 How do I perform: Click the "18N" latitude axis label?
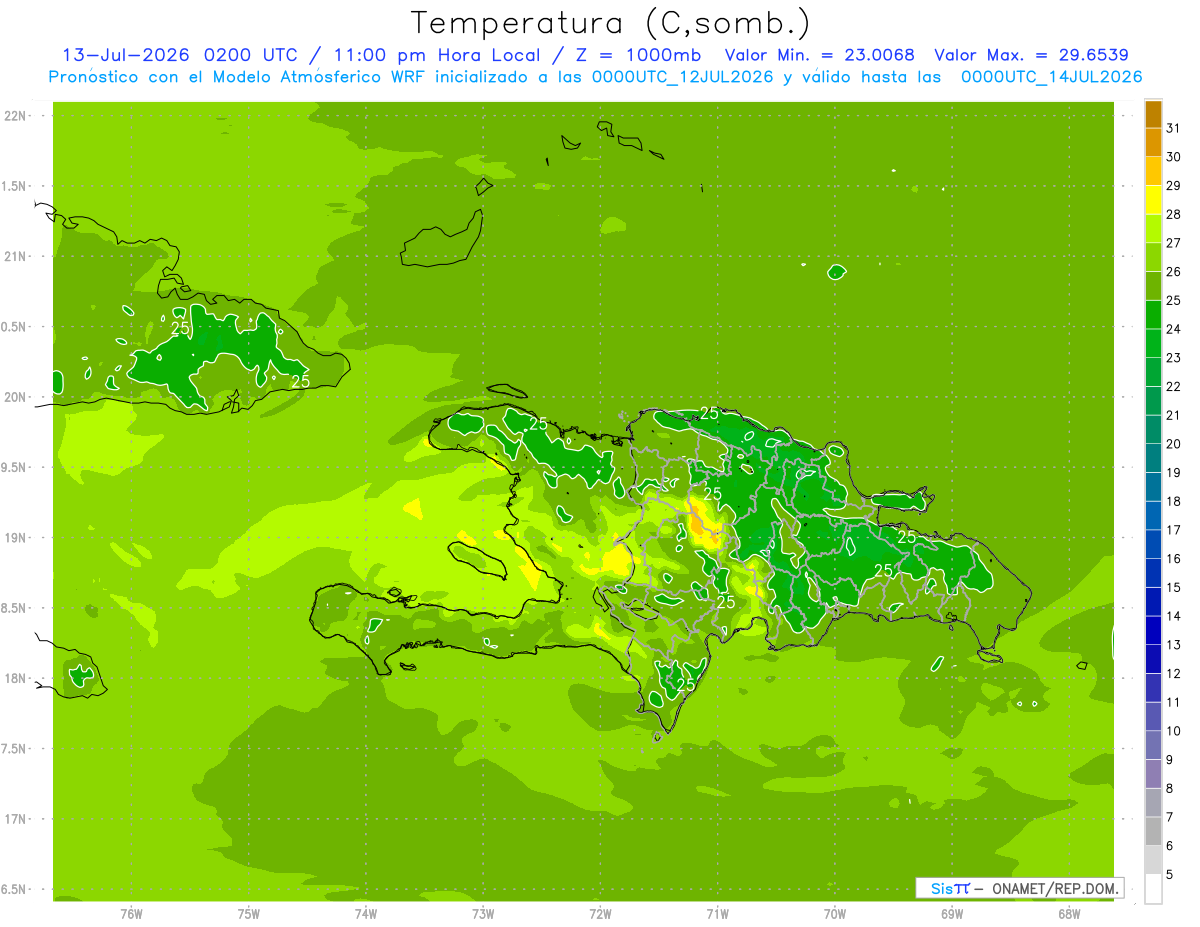click(x=15, y=679)
